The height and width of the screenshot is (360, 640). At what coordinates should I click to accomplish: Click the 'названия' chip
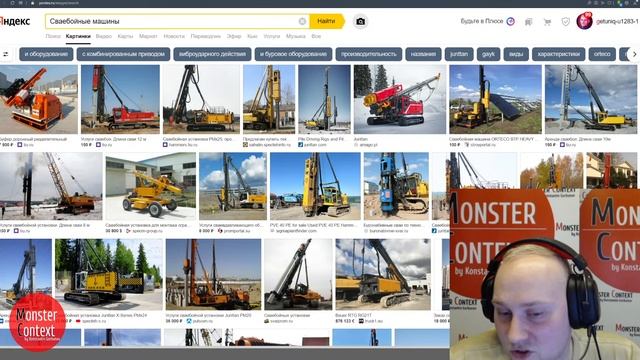[423, 54]
